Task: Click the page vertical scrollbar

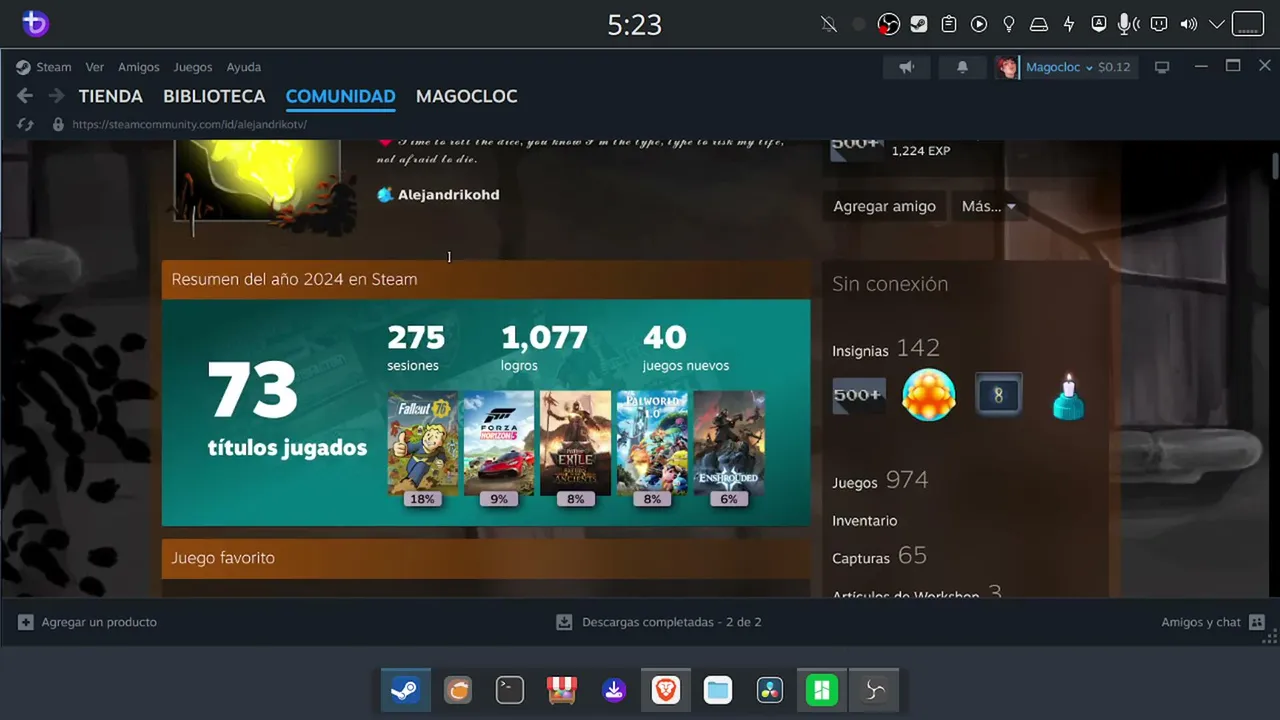Action: [x=1275, y=166]
